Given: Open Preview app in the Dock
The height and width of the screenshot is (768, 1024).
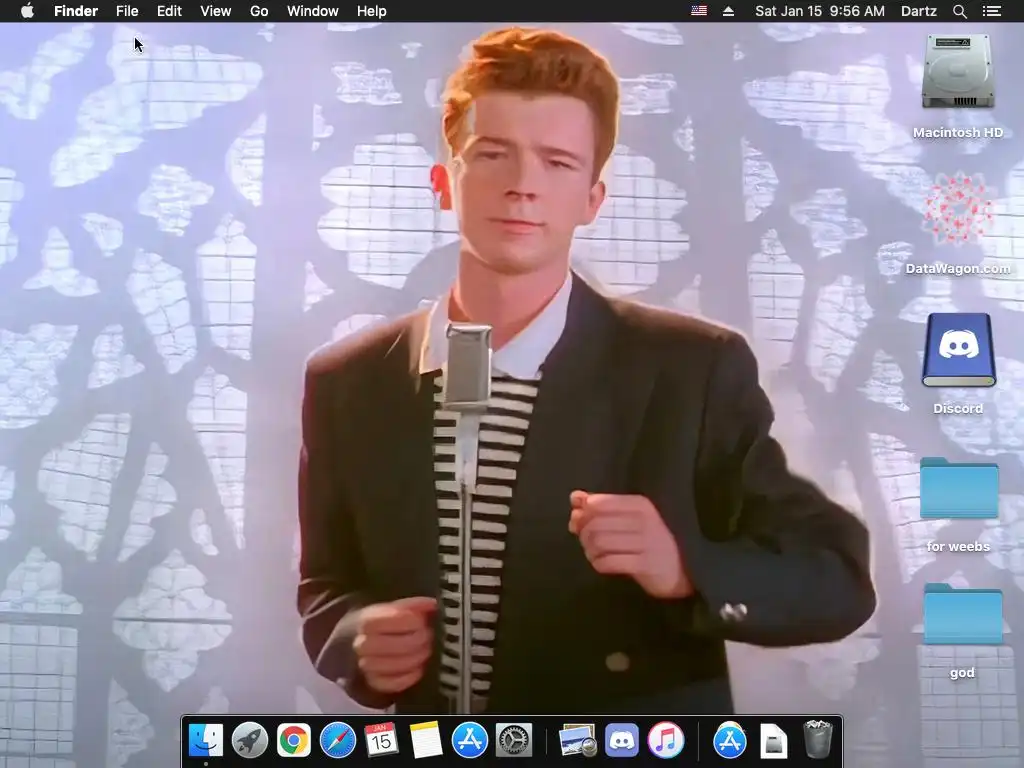Looking at the screenshot, I should click(577, 741).
